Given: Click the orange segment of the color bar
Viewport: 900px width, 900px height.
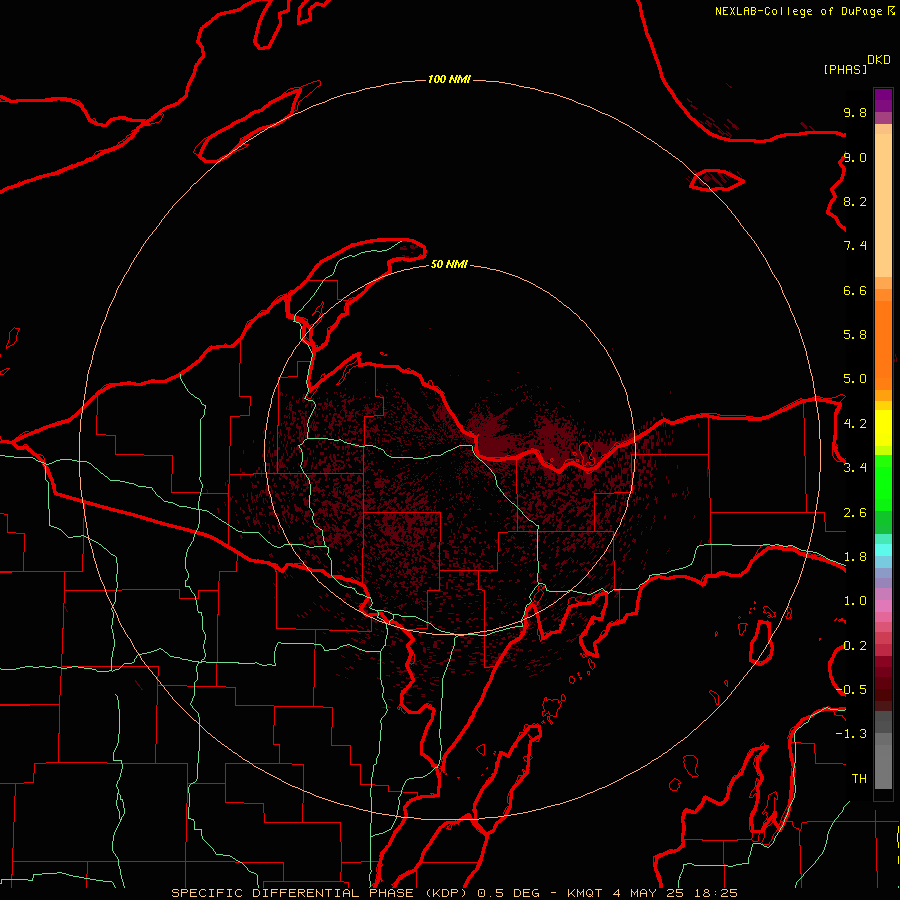Looking at the screenshot, I should 883,346.
